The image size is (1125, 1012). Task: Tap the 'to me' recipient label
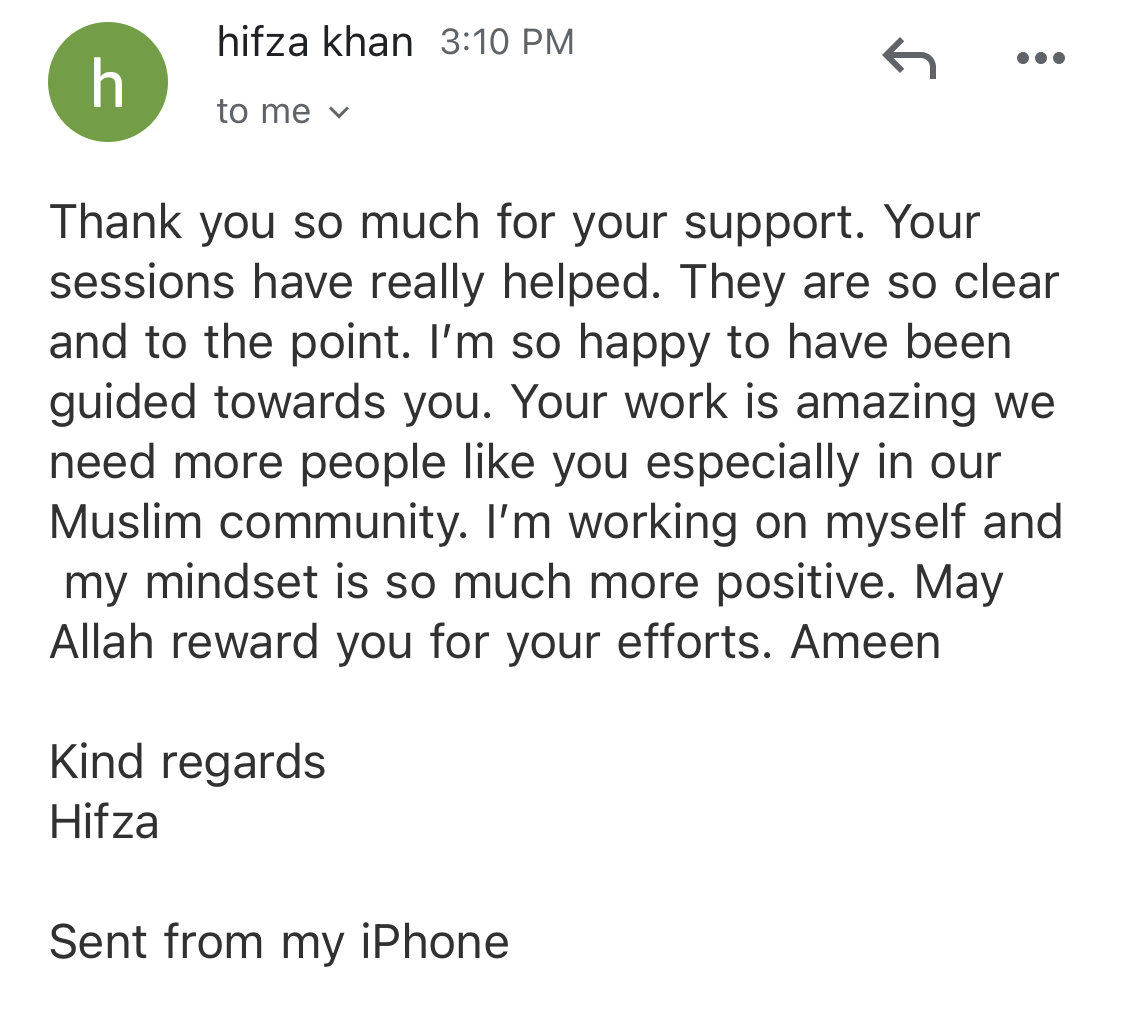pyautogui.click(x=263, y=111)
